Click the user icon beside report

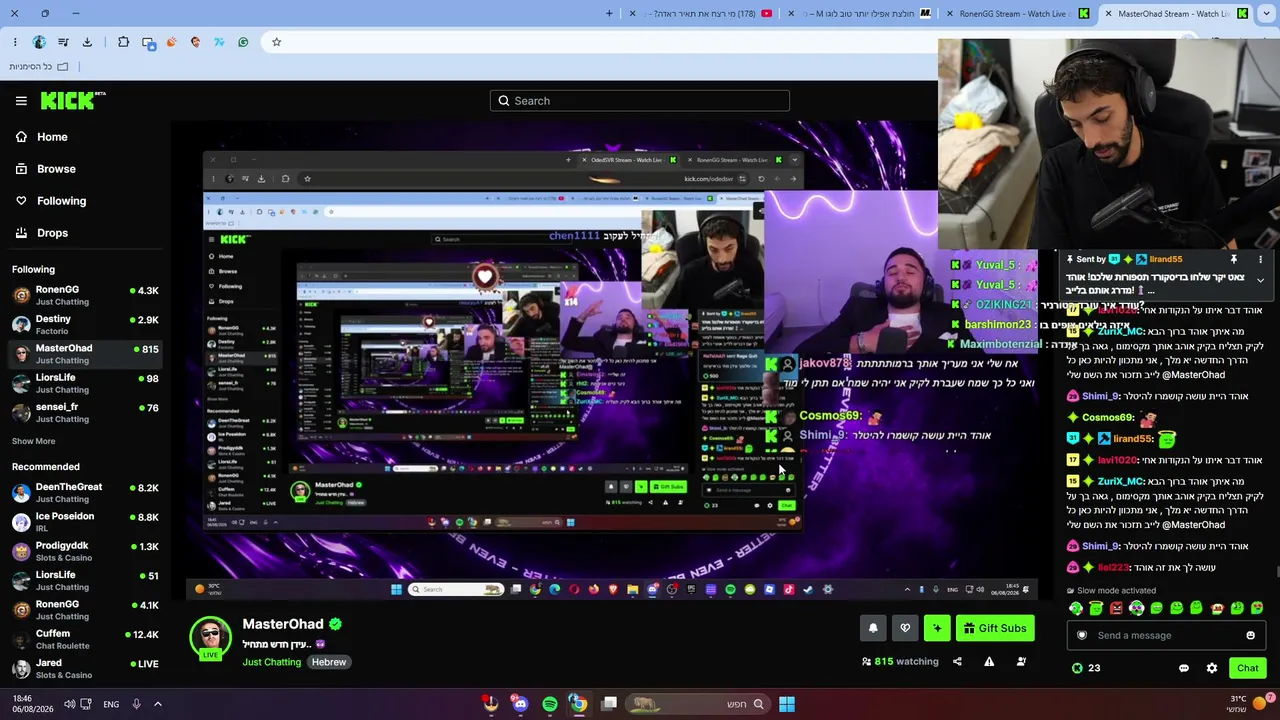coord(1021,662)
